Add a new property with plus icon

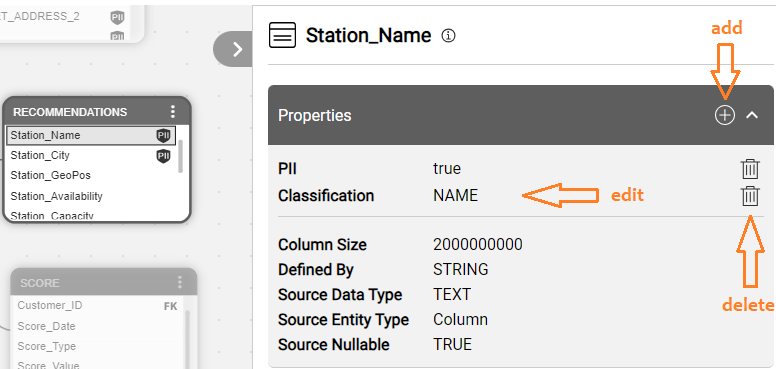(x=725, y=115)
